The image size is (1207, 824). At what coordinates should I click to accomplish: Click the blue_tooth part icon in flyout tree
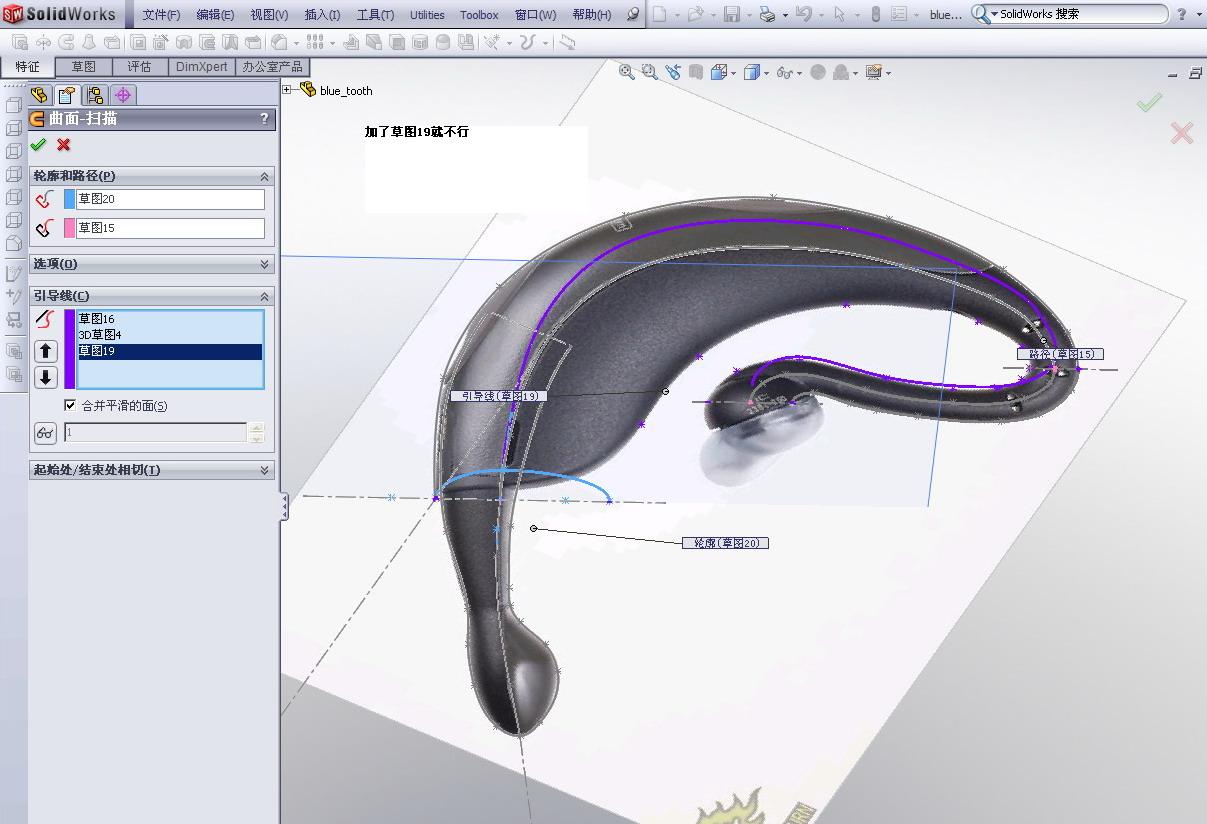click(x=307, y=90)
